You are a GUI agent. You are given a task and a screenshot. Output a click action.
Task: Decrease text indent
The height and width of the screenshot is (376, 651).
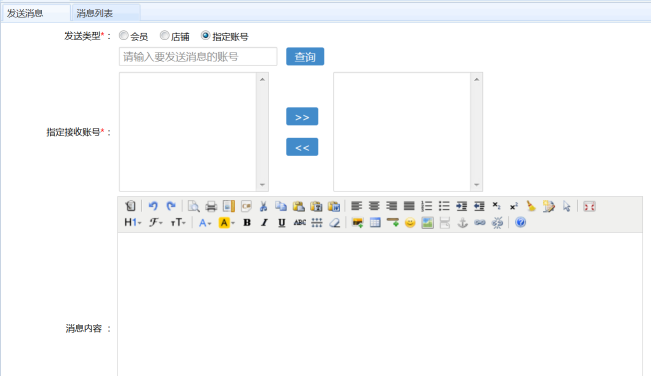[x=479, y=206]
